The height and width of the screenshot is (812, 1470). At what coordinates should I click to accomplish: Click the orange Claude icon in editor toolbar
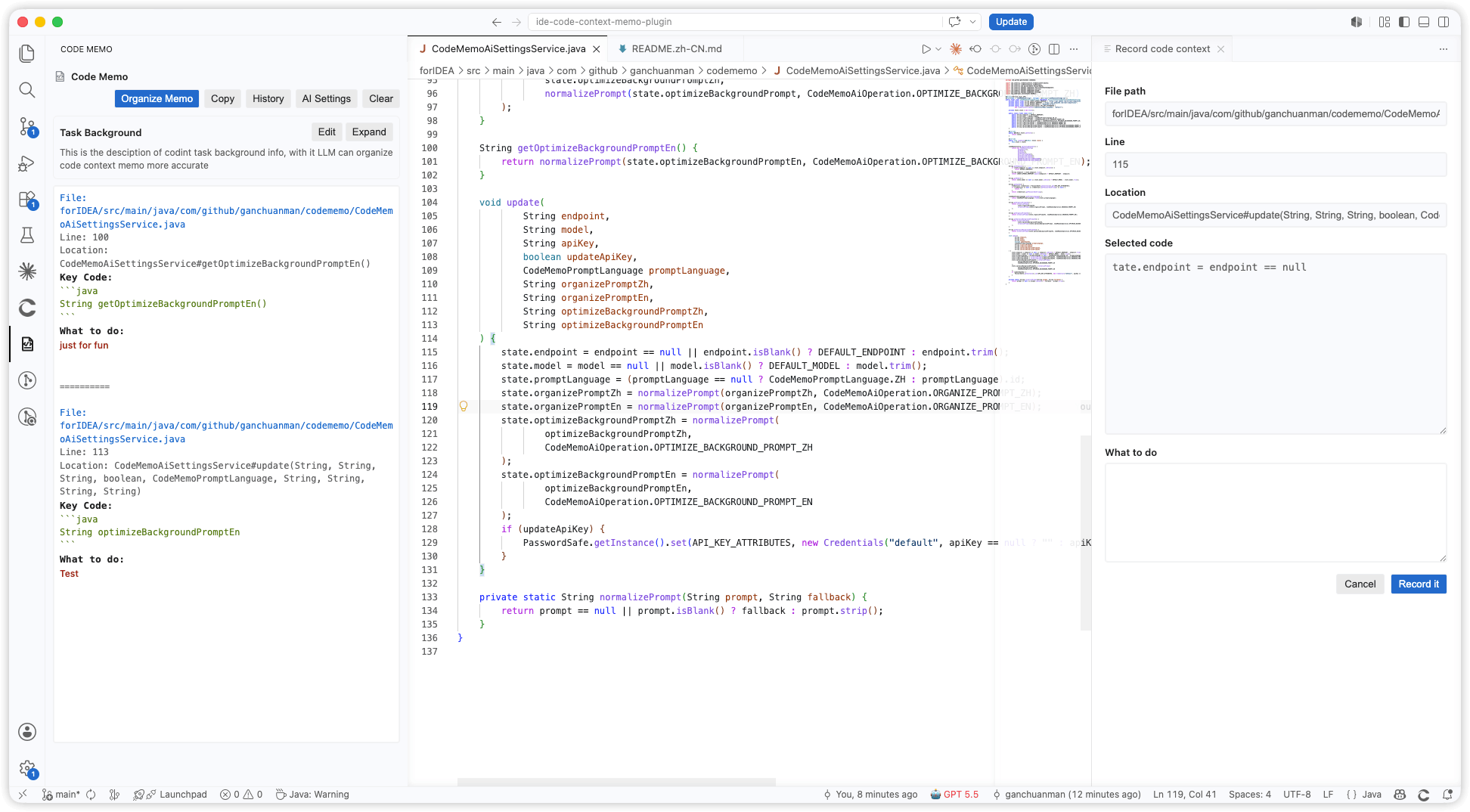coord(956,49)
